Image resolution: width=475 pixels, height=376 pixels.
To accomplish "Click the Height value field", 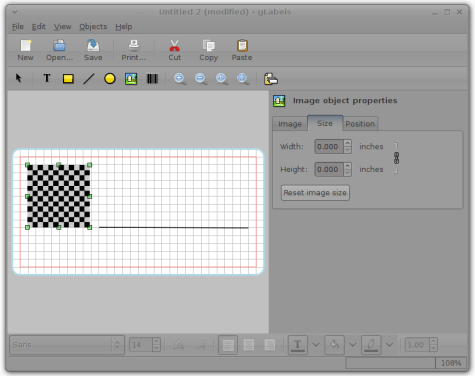I will pos(329,169).
